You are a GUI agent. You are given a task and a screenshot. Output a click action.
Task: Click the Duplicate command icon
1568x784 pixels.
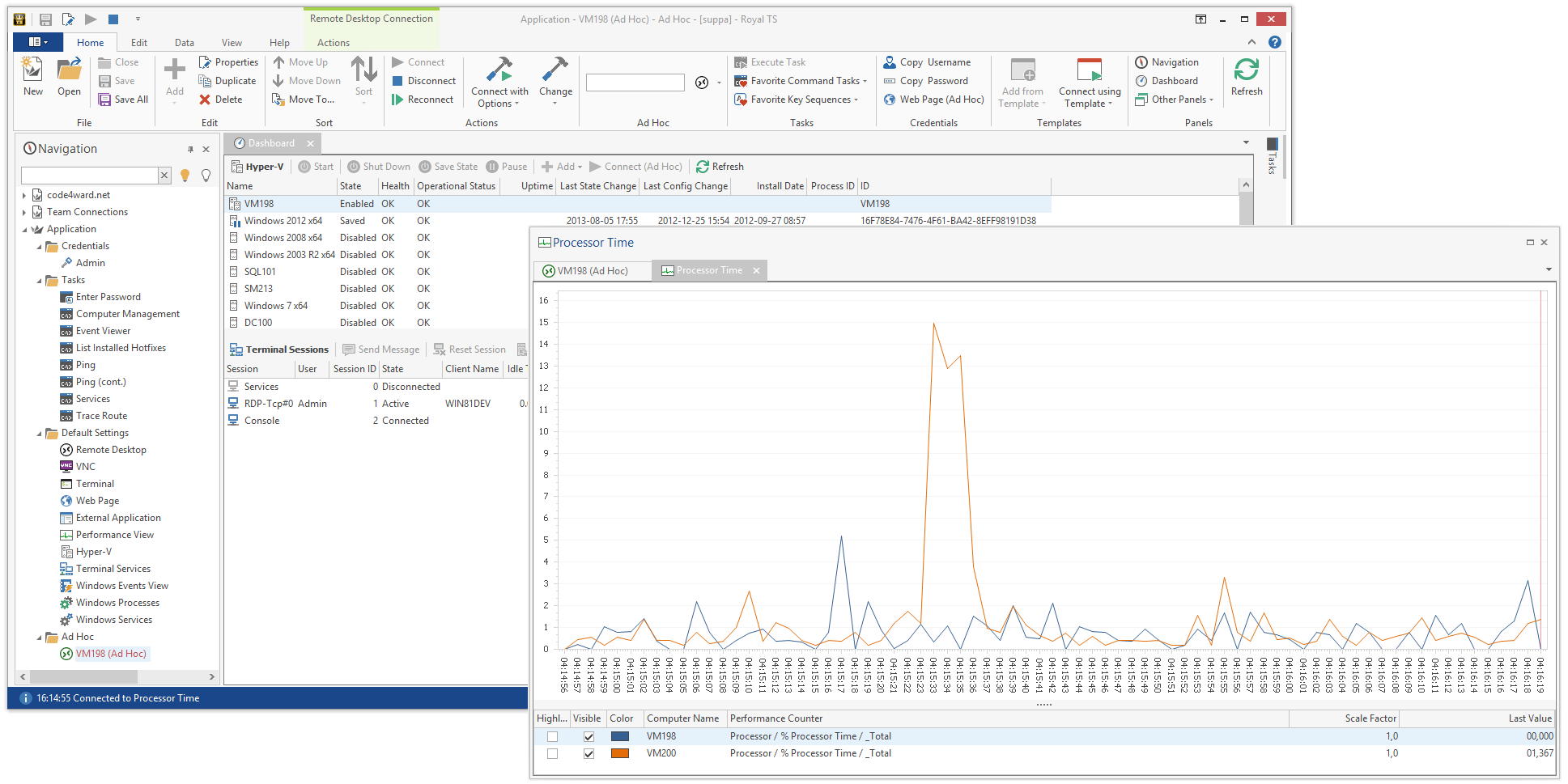pyautogui.click(x=205, y=81)
